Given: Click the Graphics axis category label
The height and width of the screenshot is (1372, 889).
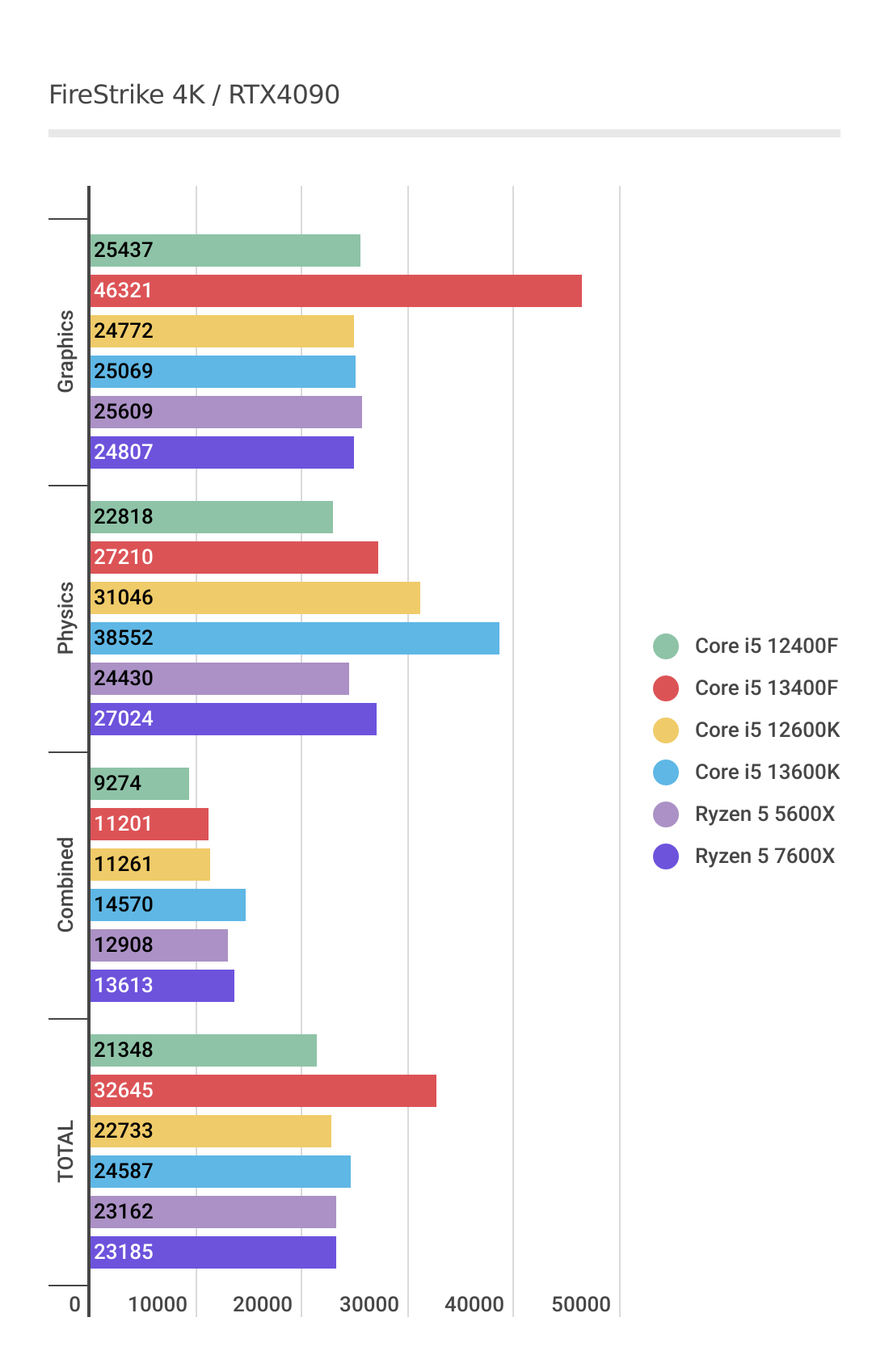Looking at the screenshot, I should pos(65,351).
